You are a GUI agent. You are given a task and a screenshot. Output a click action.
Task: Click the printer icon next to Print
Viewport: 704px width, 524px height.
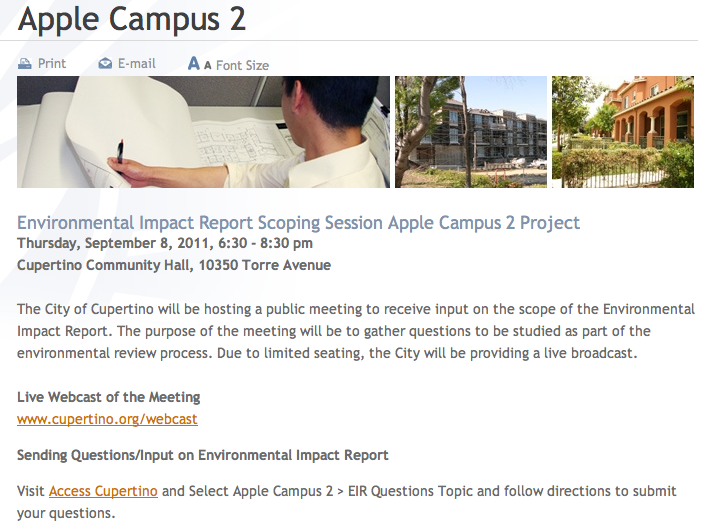click(x=25, y=64)
